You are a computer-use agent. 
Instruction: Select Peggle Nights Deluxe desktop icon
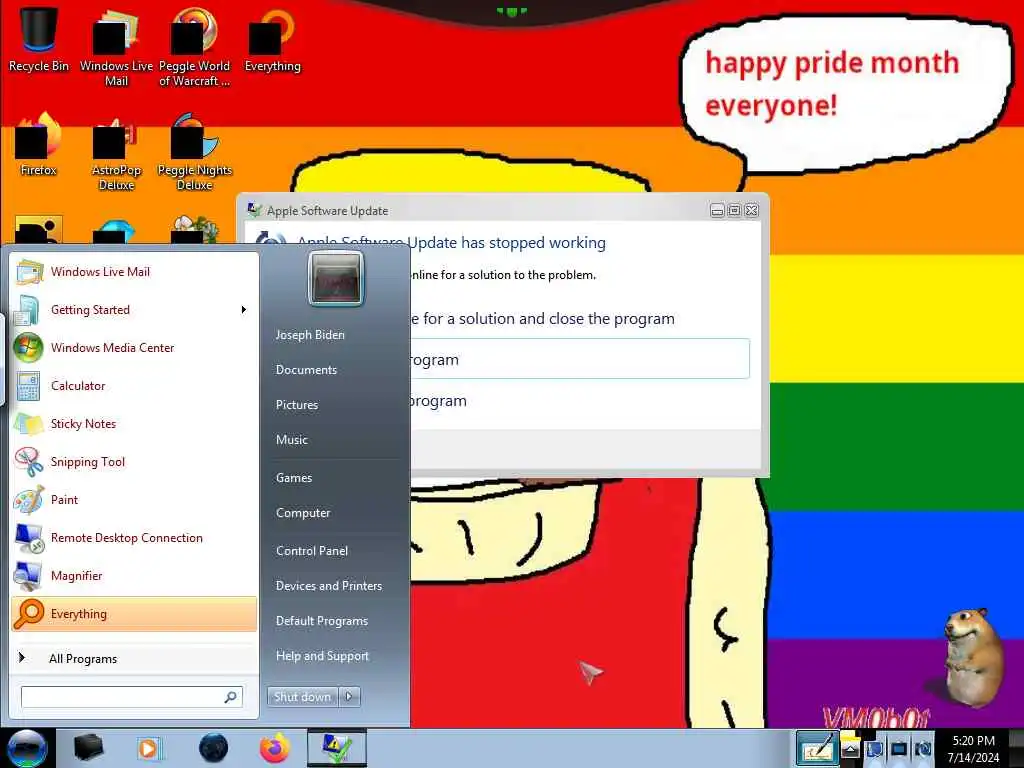[x=195, y=153]
